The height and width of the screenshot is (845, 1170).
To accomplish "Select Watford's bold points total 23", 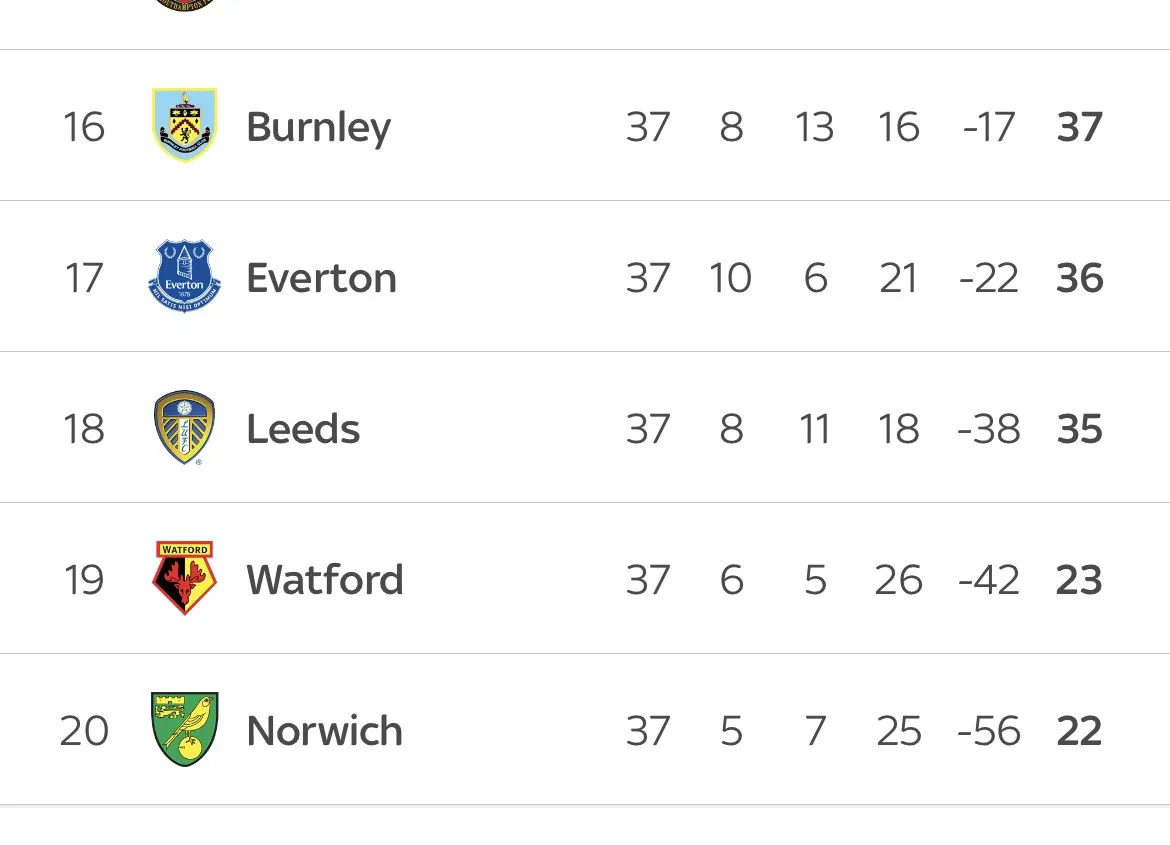I will click(x=1079, y=580).
